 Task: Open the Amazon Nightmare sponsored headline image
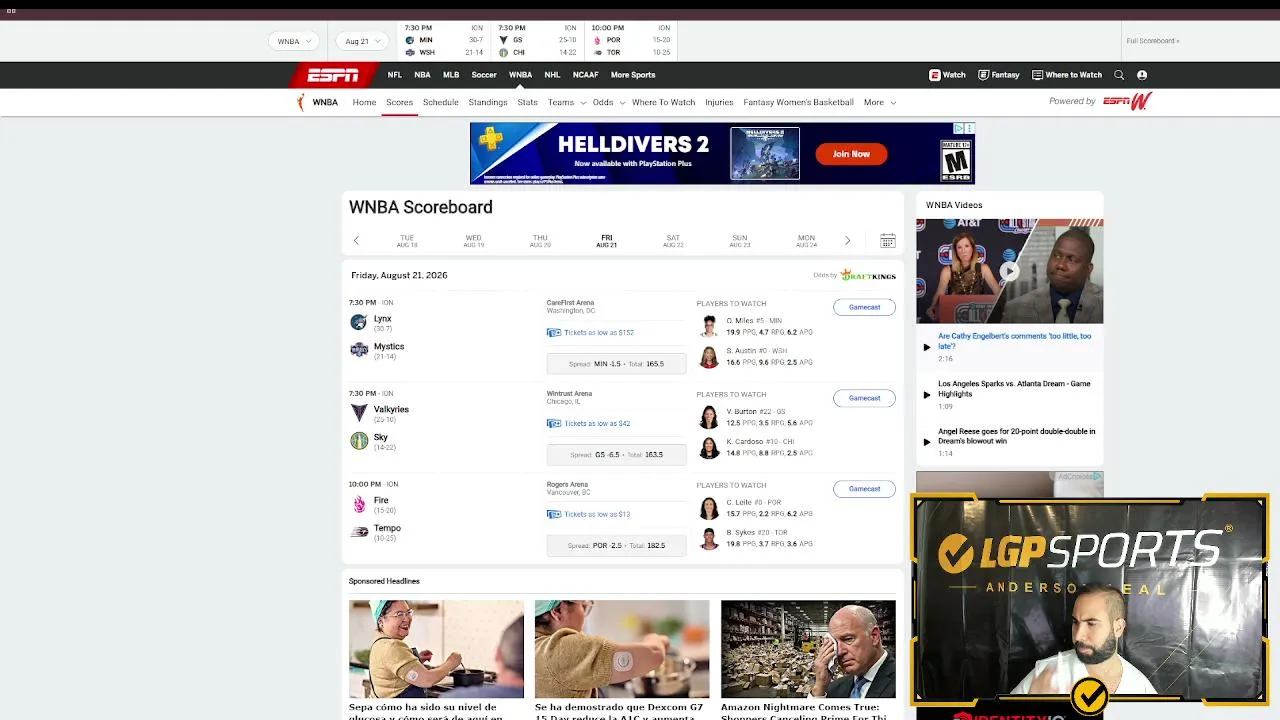[x=808, y=649]
